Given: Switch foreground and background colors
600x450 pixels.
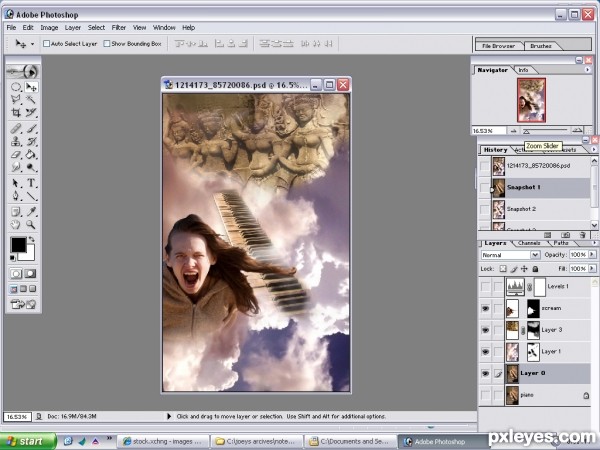Looking at the screenshot, I should point(31,240).
